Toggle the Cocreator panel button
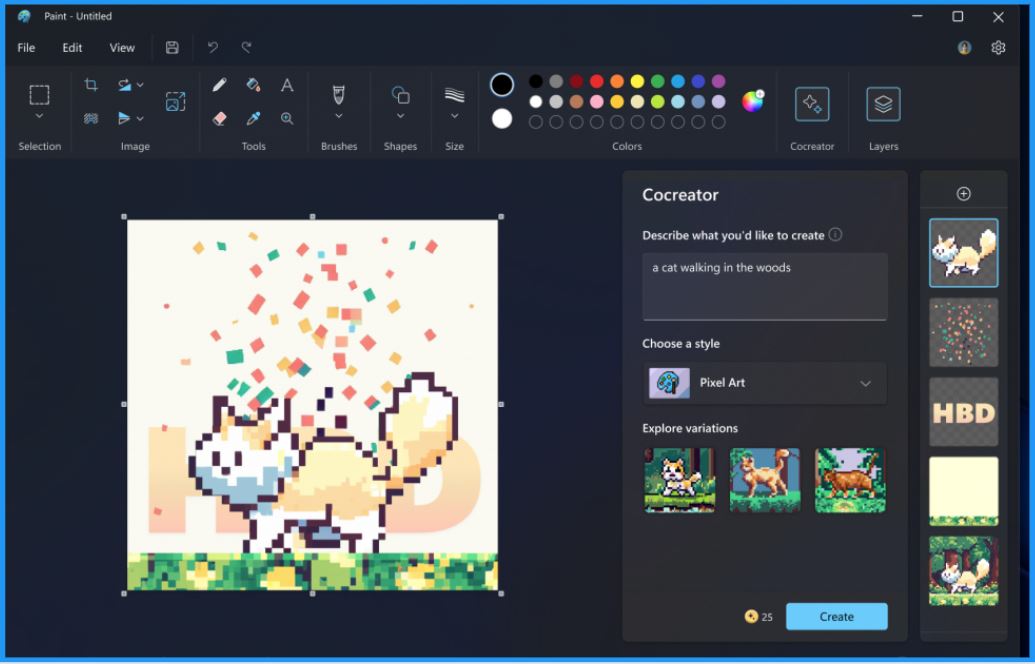Screen dimensions: 1035x664 [x=812, y=104]
